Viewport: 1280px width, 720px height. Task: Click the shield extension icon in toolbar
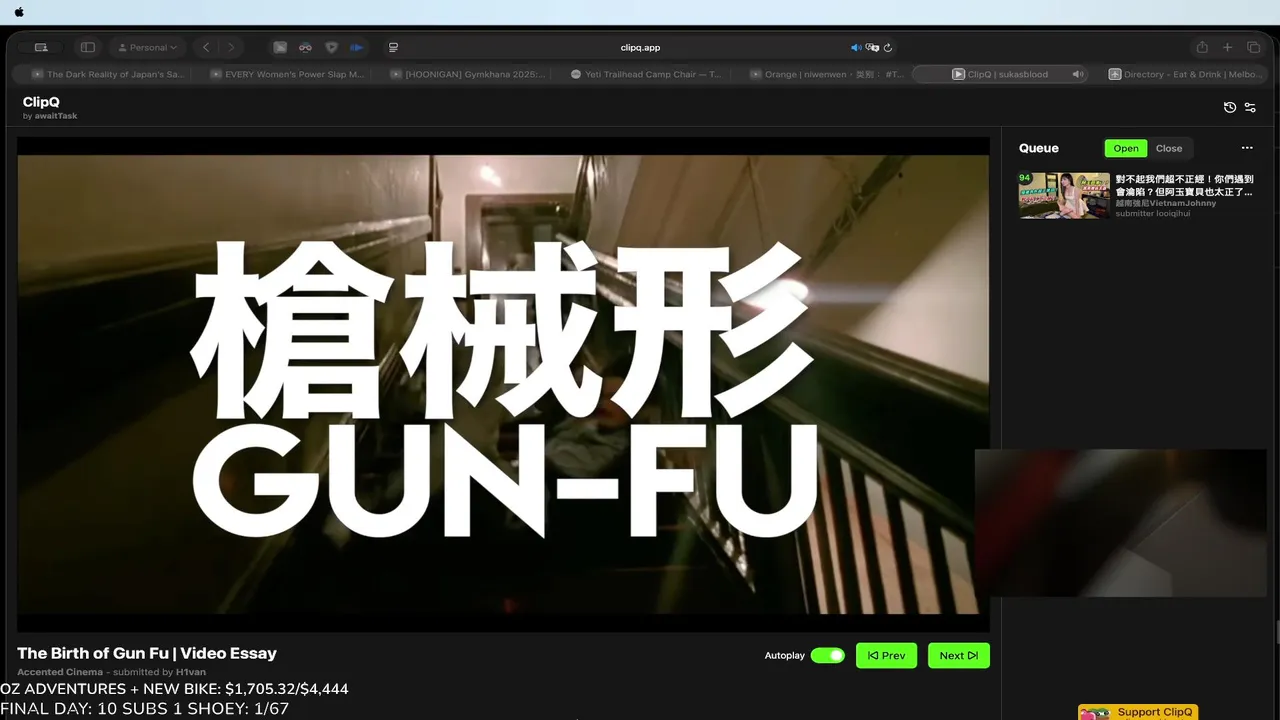(331, 47)
